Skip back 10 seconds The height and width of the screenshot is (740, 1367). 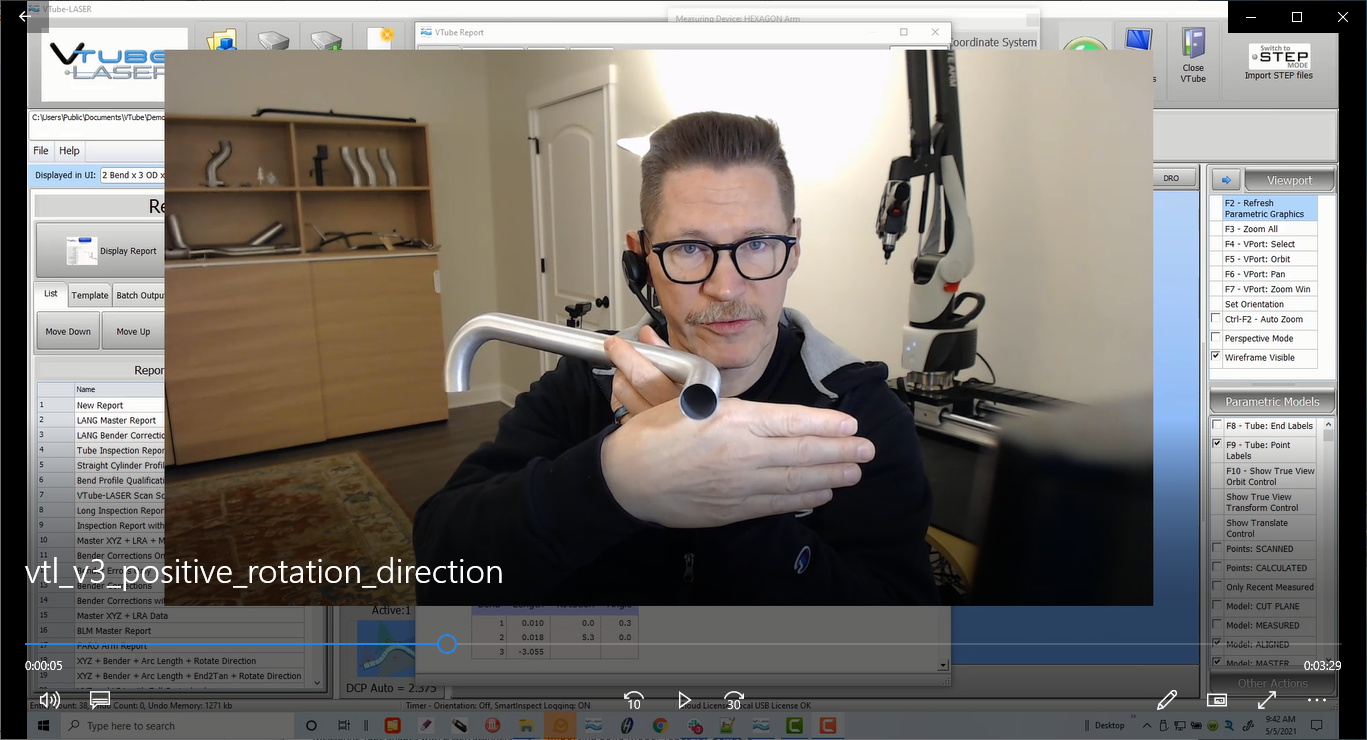pyautogui.click(x=633, y=701)
